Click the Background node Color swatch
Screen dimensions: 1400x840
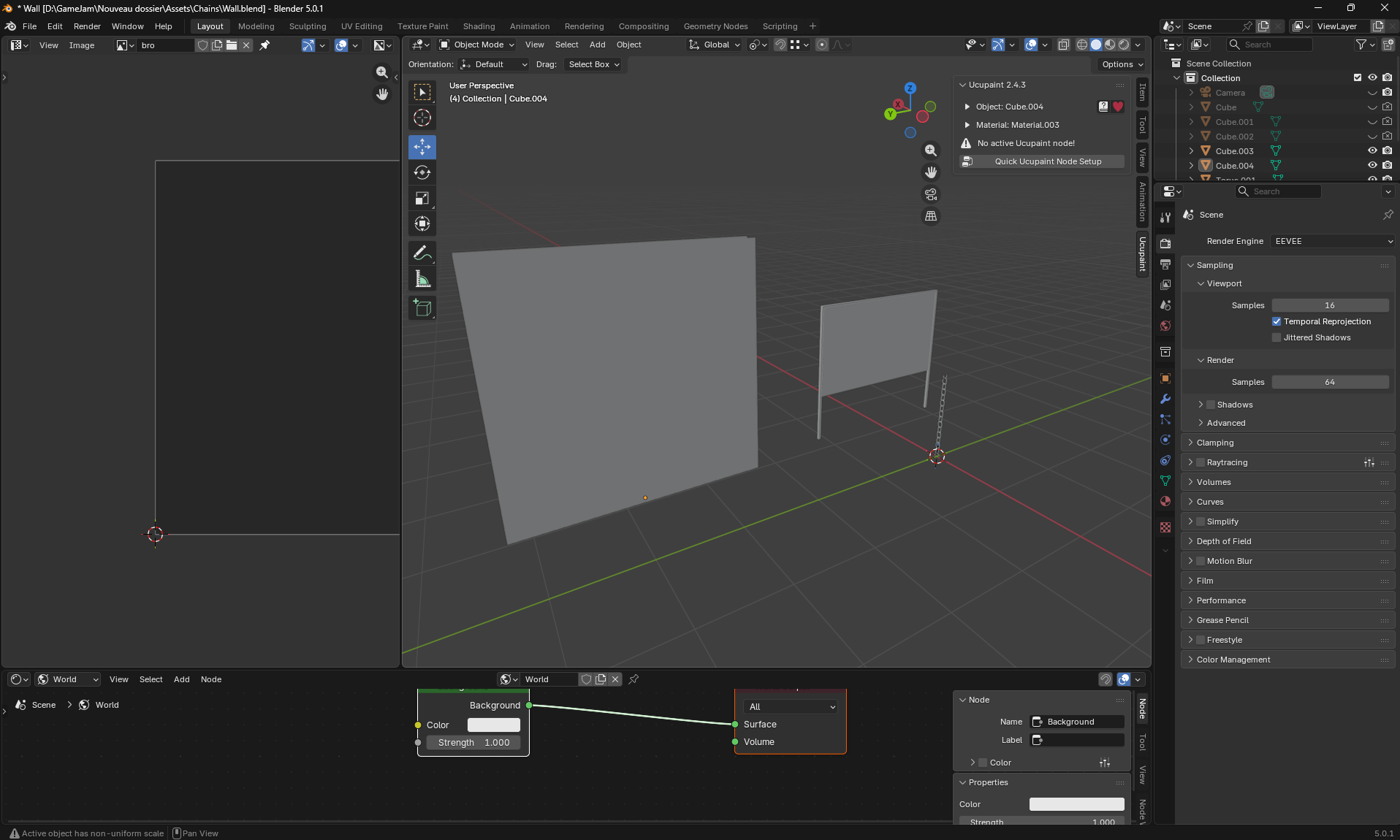click(494, 725)
